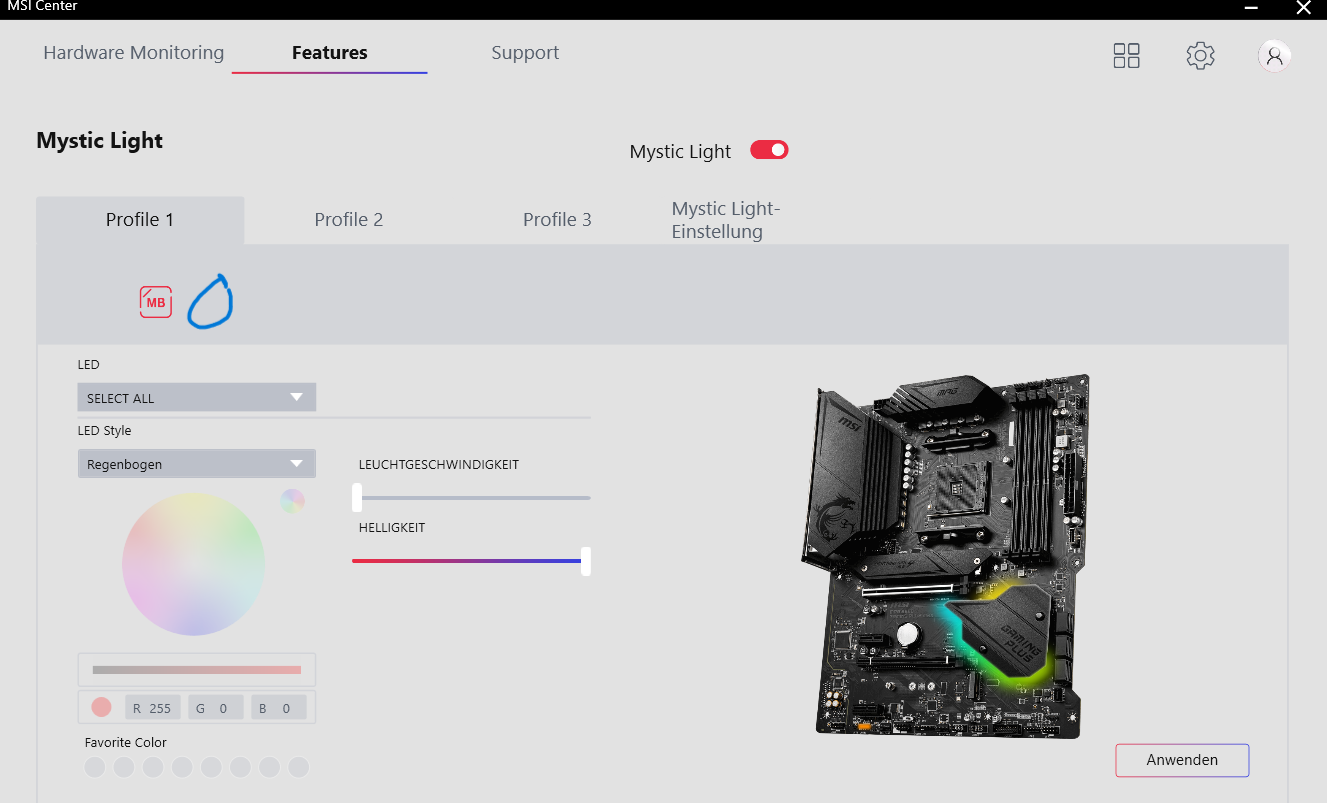Image resolution: width=1327 pixels, height=803 pixels.
Task: Click the motherboard preview image
Action: coord(945,556)
